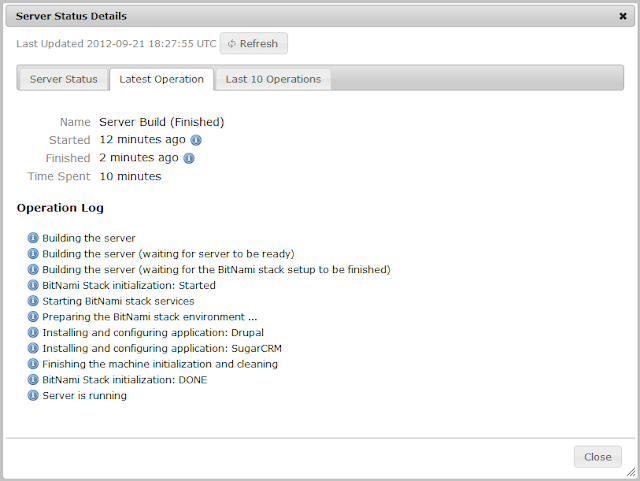
Task: Open the Last 10 Operations tab
Action: click(273, 79)
